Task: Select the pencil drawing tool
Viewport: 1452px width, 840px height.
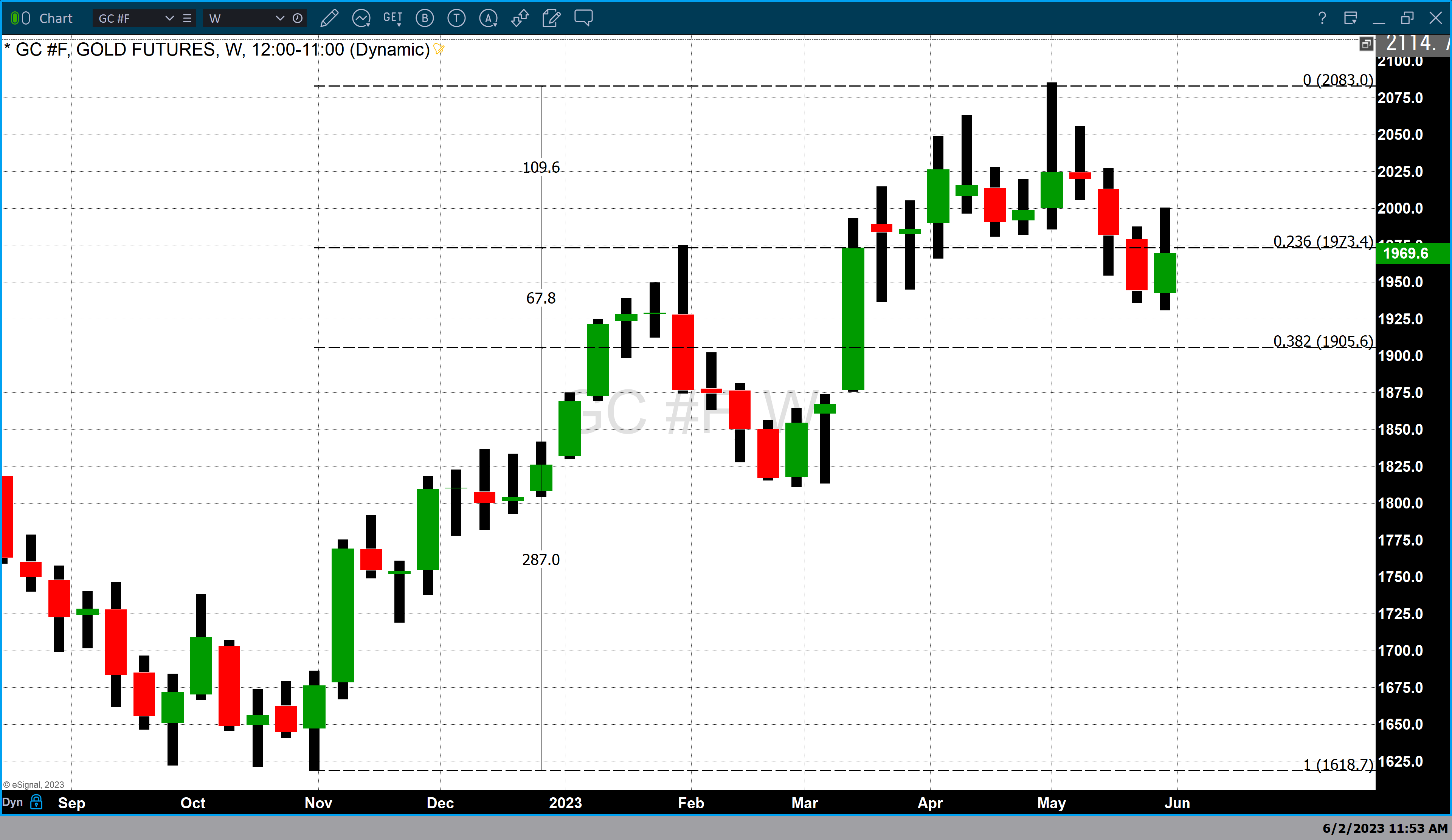Action: click(x=329, y=19)
